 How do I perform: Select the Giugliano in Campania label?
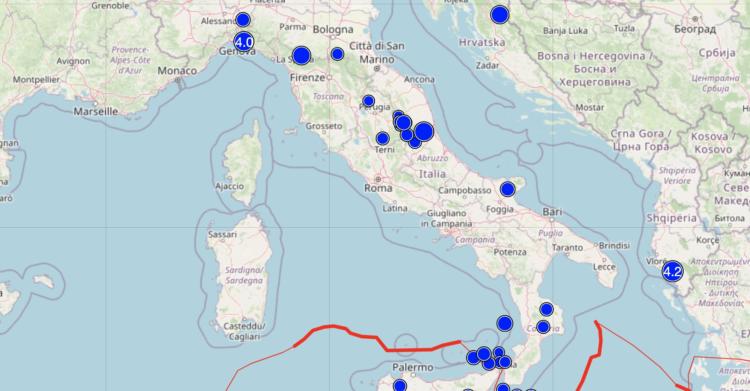pyautogui.click(x=446, y=218)
